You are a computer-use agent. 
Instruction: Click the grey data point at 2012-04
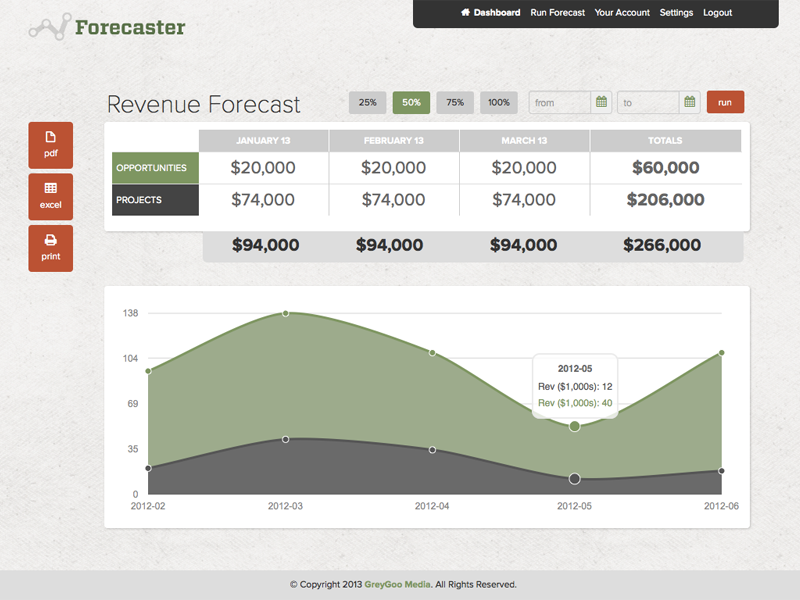click(x=432, y=450)
